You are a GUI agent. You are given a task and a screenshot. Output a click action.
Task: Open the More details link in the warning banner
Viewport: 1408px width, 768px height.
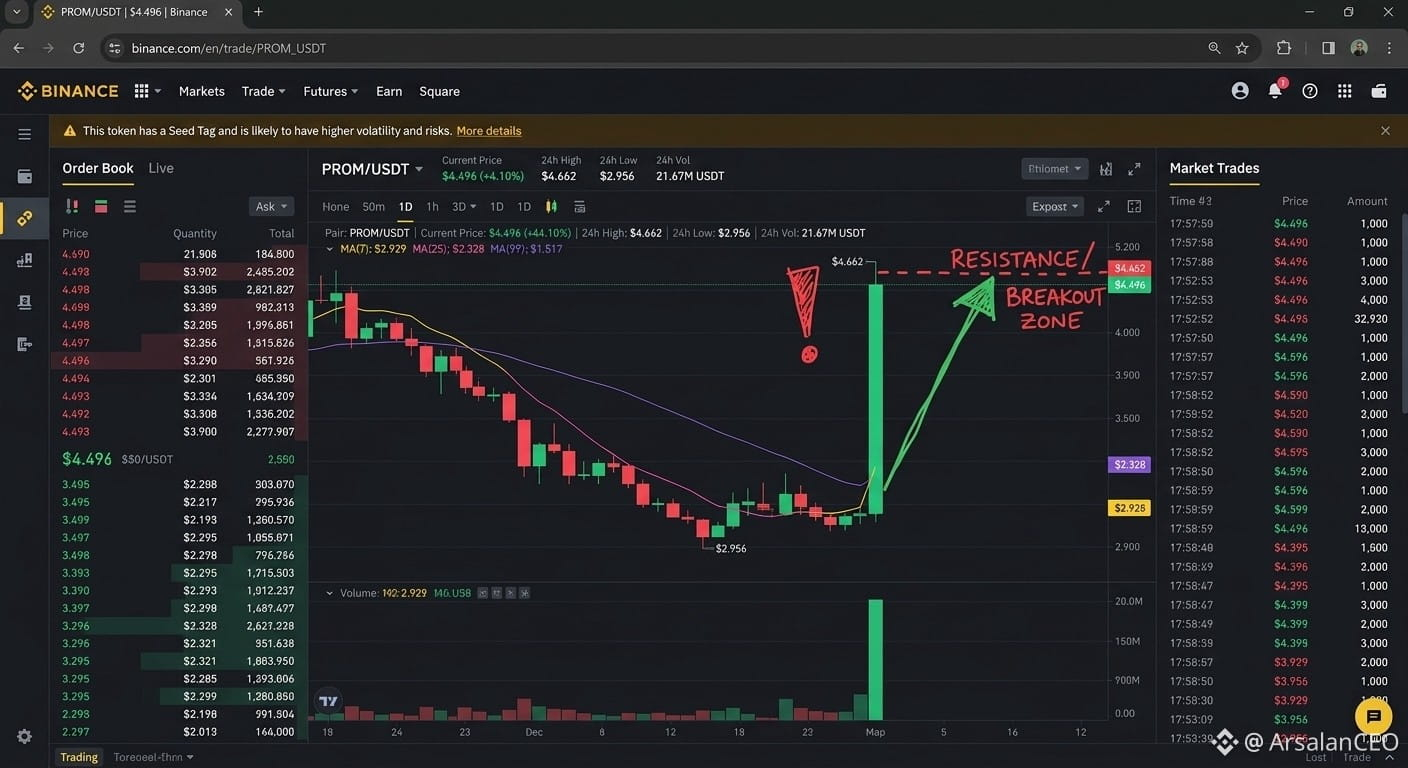[489, 131]
